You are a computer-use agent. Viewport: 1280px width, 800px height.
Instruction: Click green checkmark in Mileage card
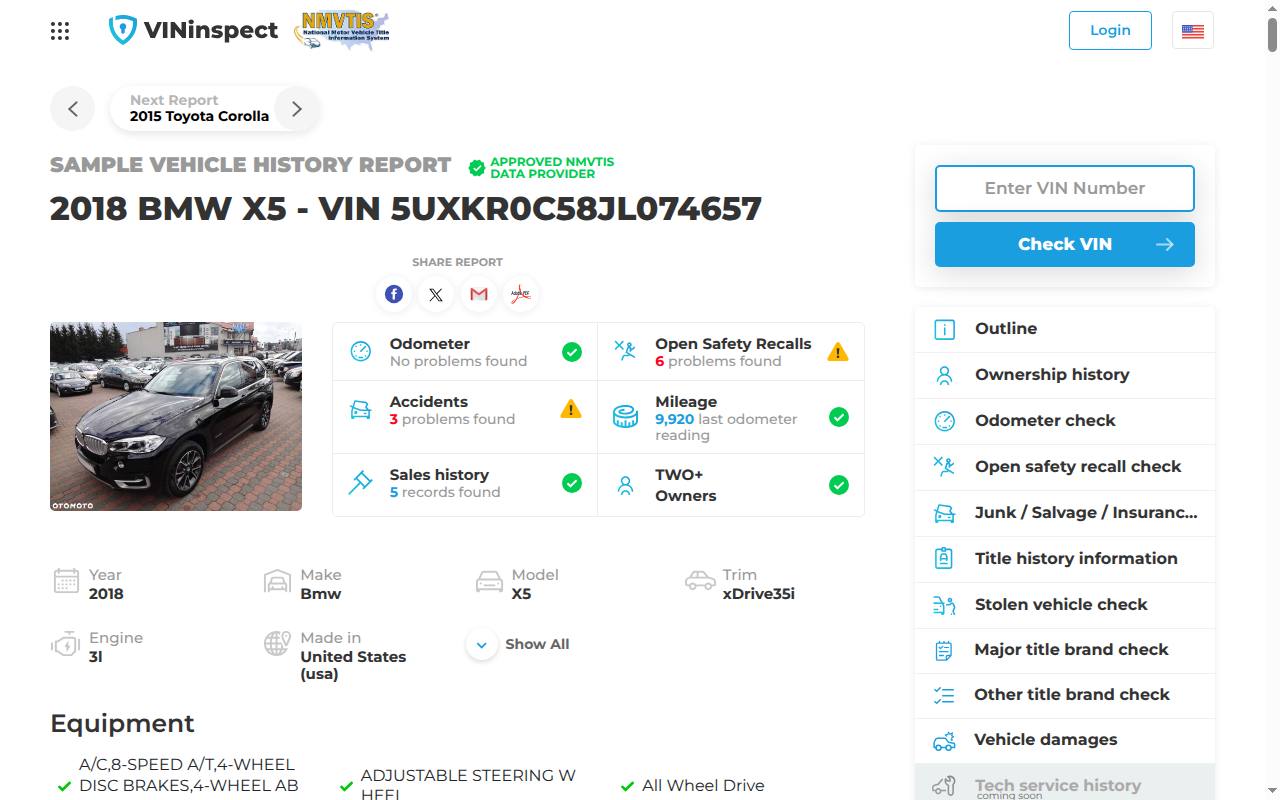(x=839, y=417)
